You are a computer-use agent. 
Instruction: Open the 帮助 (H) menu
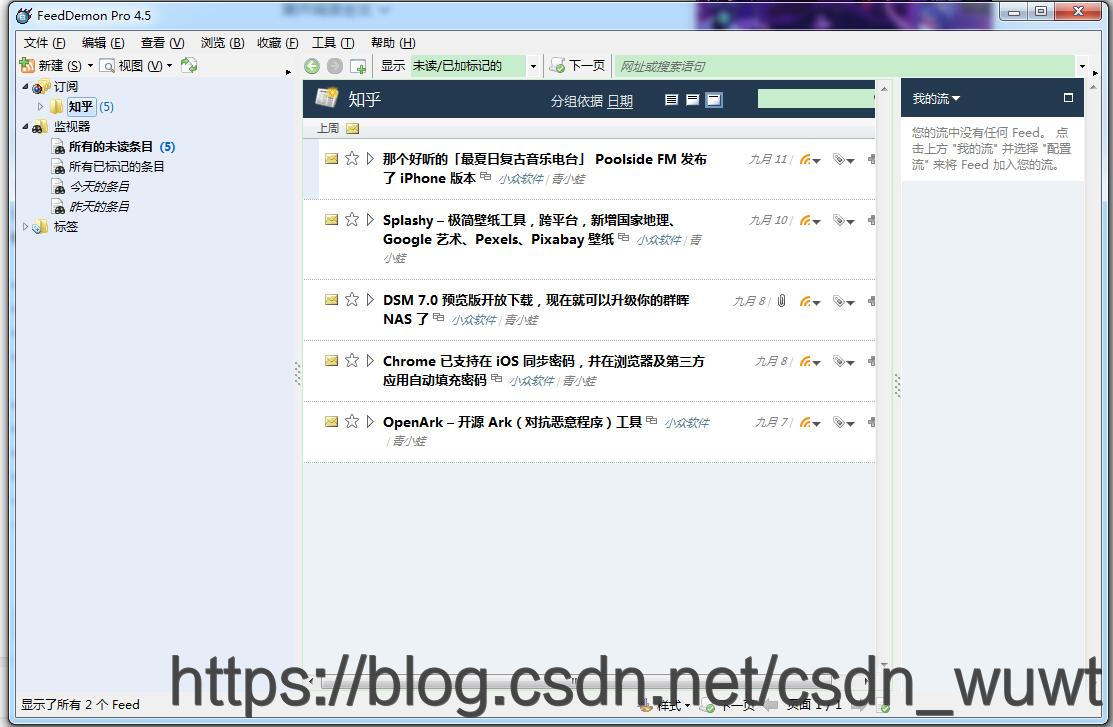tap(393, 43)
